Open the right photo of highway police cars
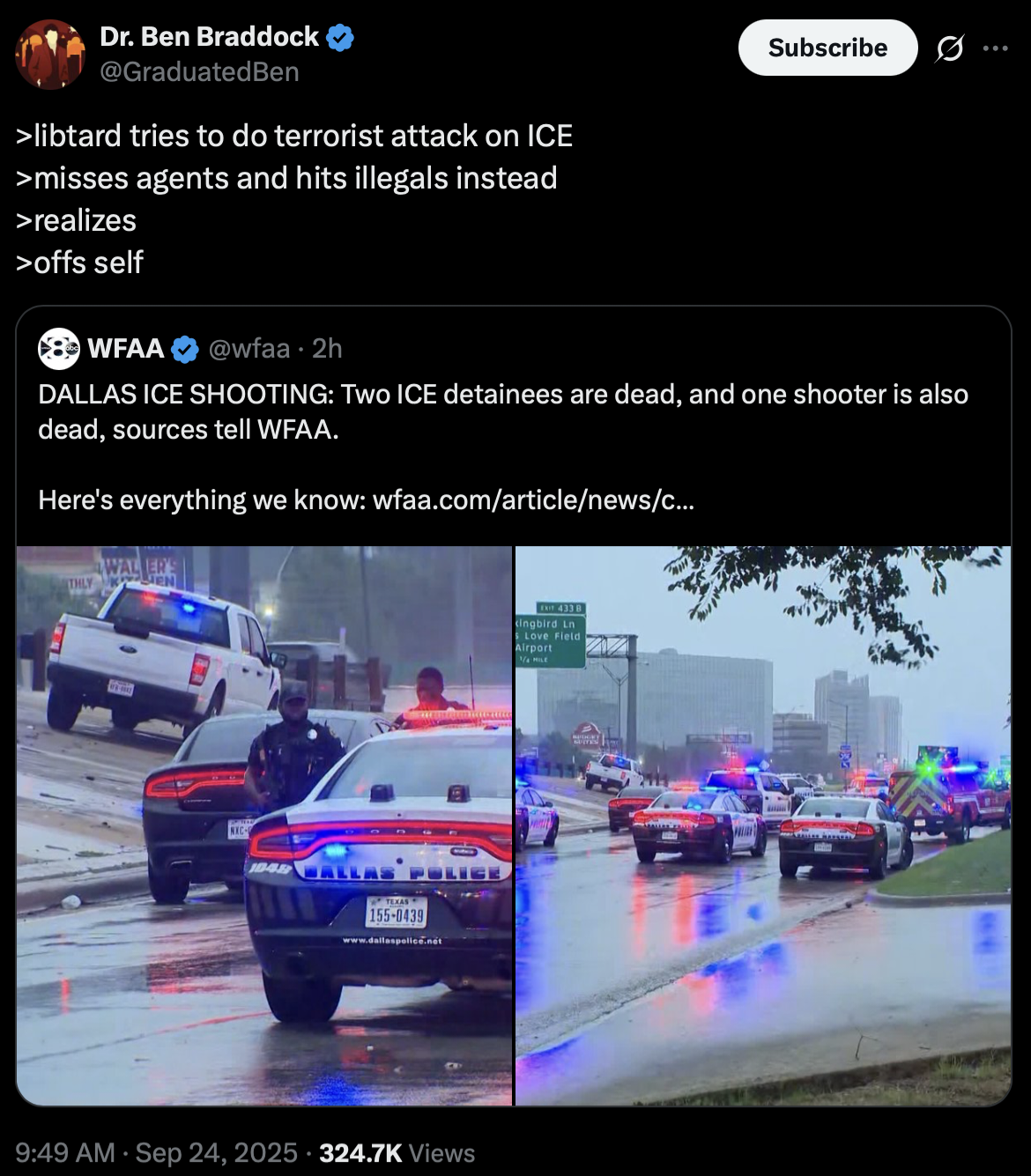 (x=763, y=825)
